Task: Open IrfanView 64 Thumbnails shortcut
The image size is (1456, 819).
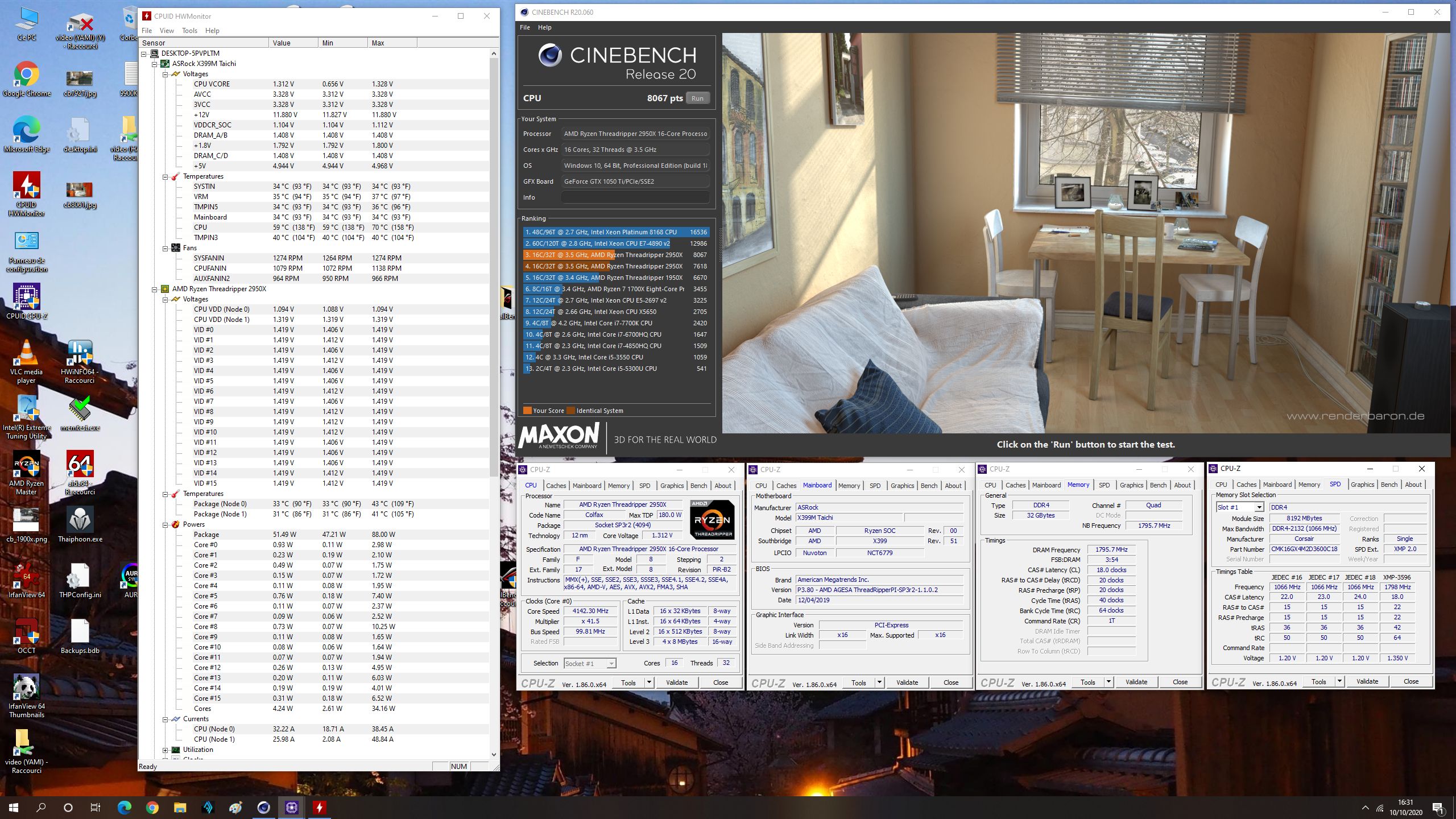Action: pos(27,696)
